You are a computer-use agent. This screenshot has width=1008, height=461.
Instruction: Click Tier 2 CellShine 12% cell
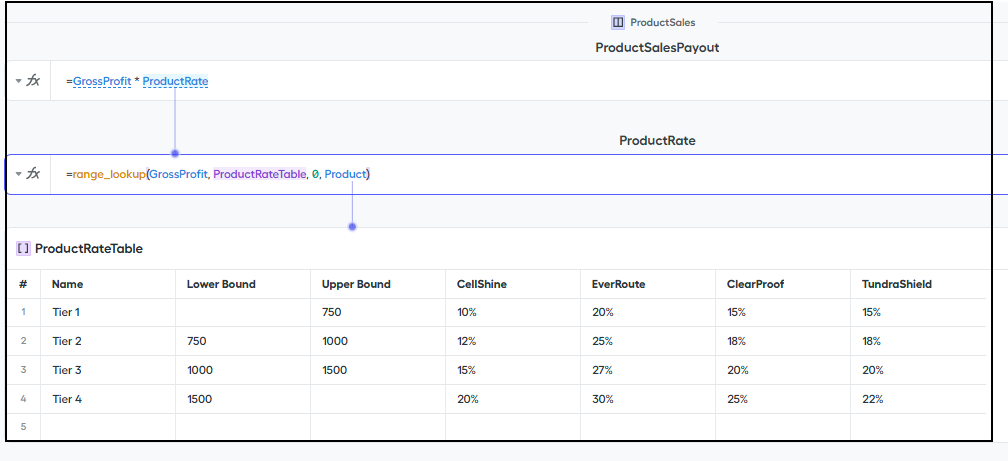coord(513,341)
